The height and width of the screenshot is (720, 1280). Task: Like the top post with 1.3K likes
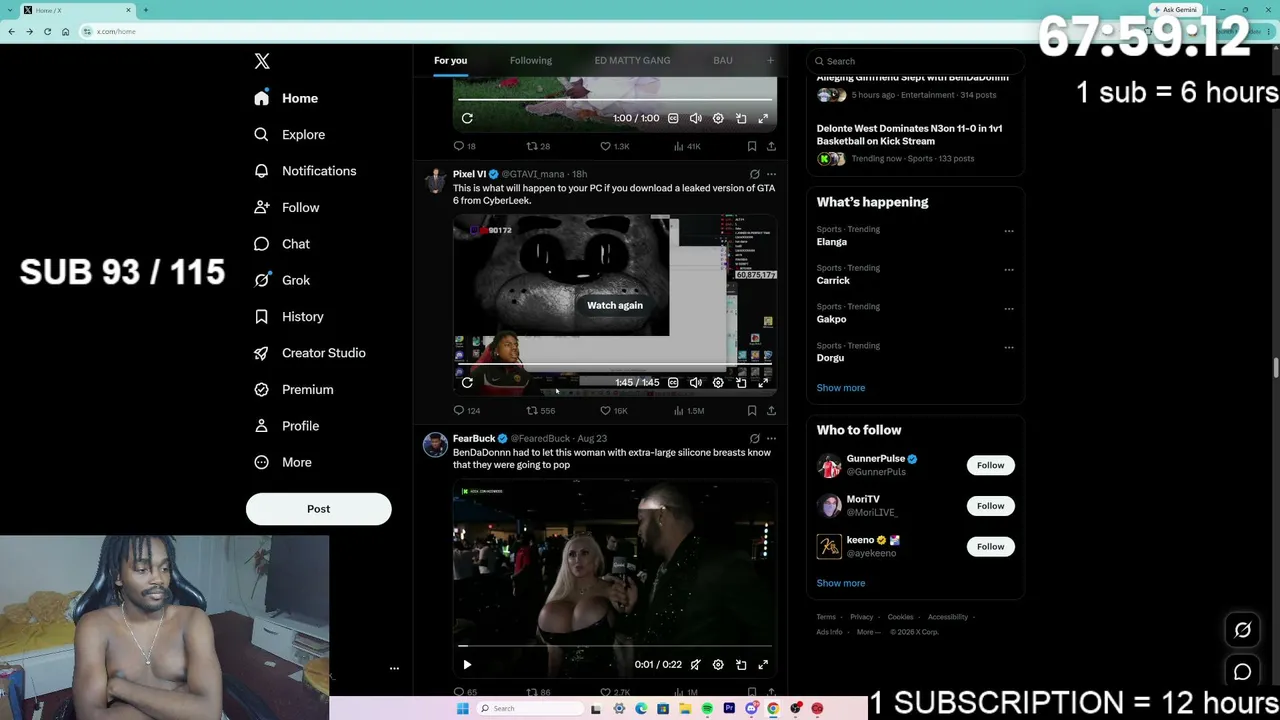tap(614, 146)
